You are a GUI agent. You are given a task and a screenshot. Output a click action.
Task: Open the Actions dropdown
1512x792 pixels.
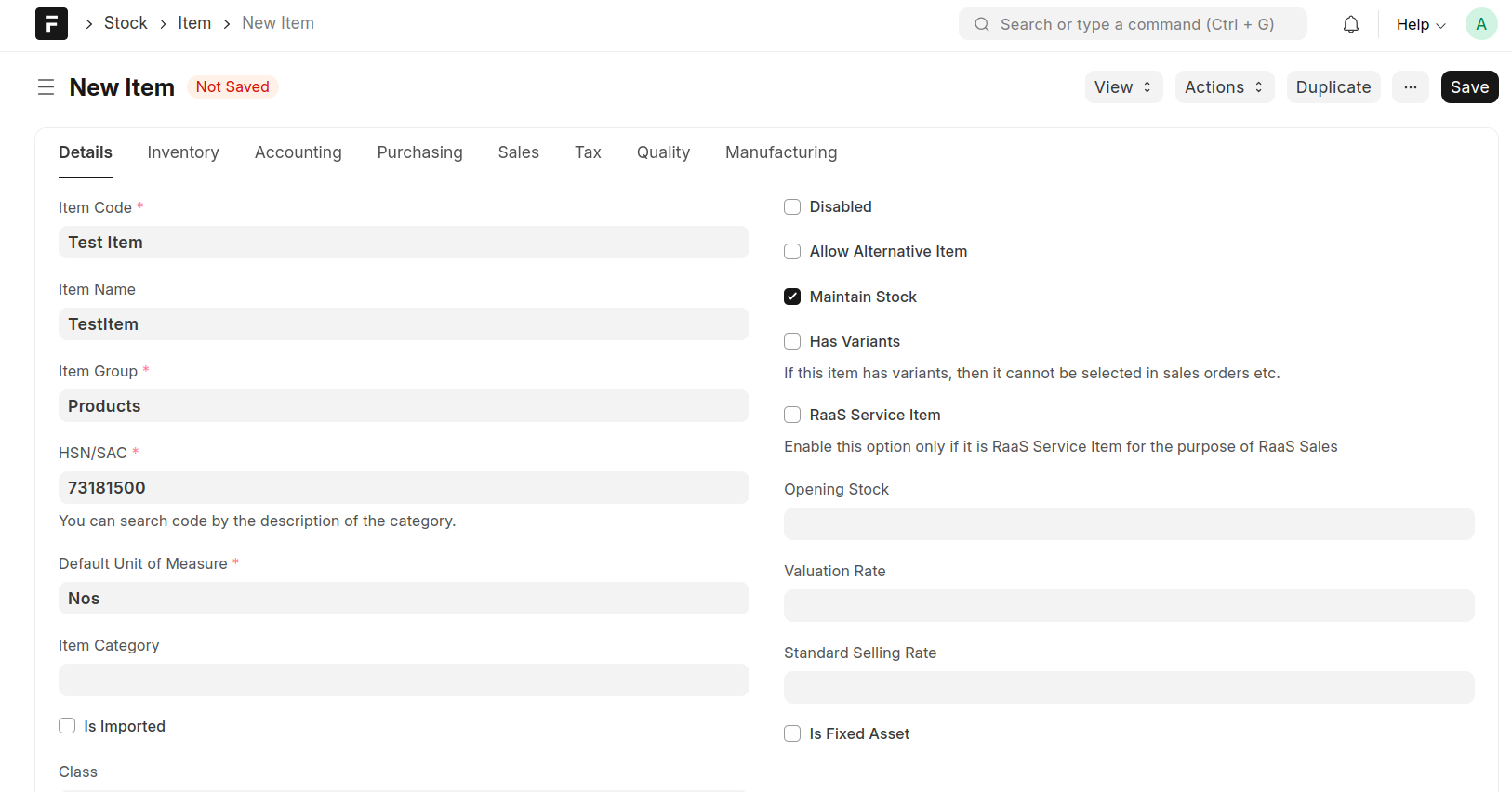click(x=1224, y=87)
